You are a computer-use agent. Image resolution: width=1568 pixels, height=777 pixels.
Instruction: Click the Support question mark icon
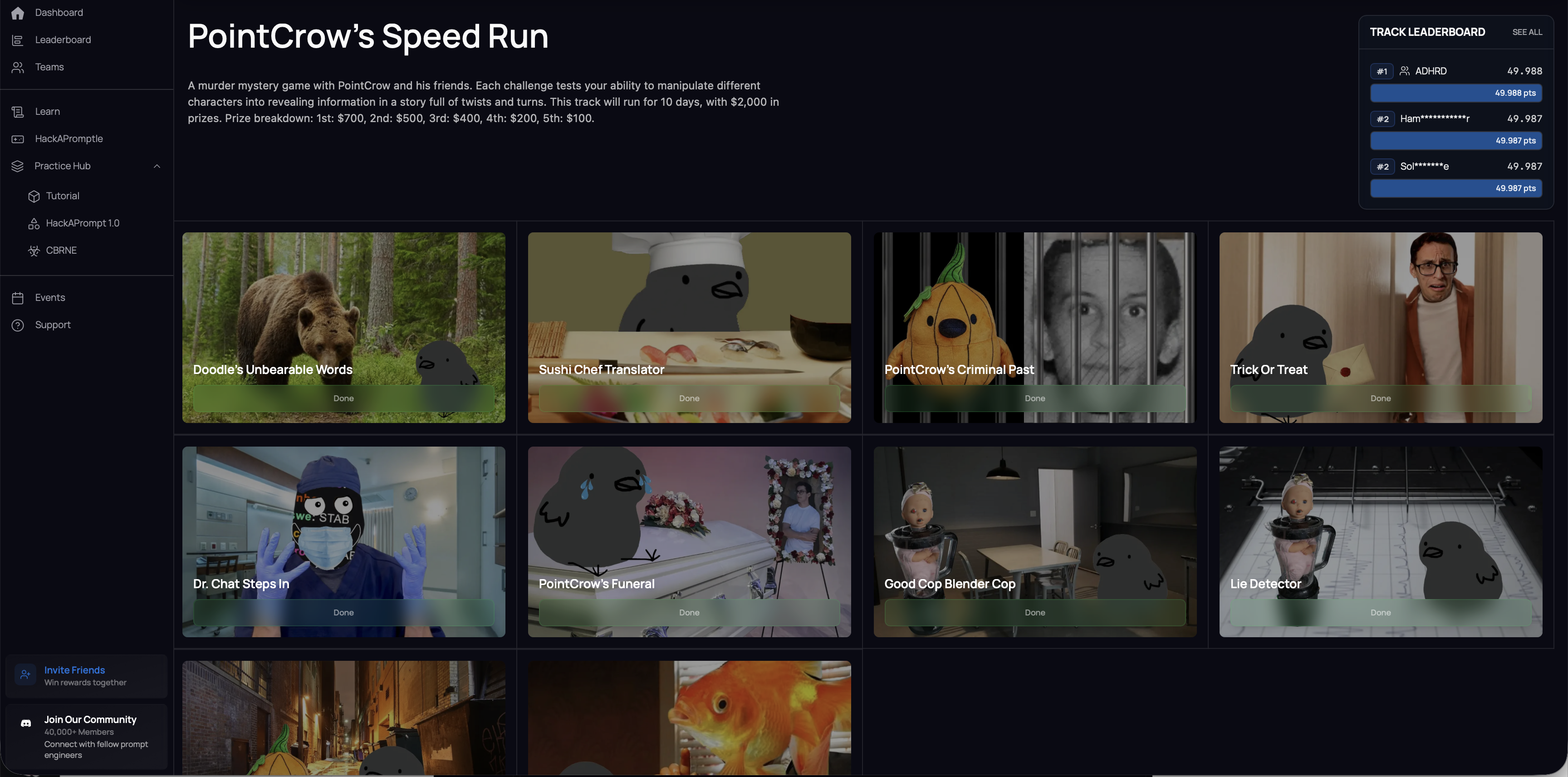pos(18,325)
